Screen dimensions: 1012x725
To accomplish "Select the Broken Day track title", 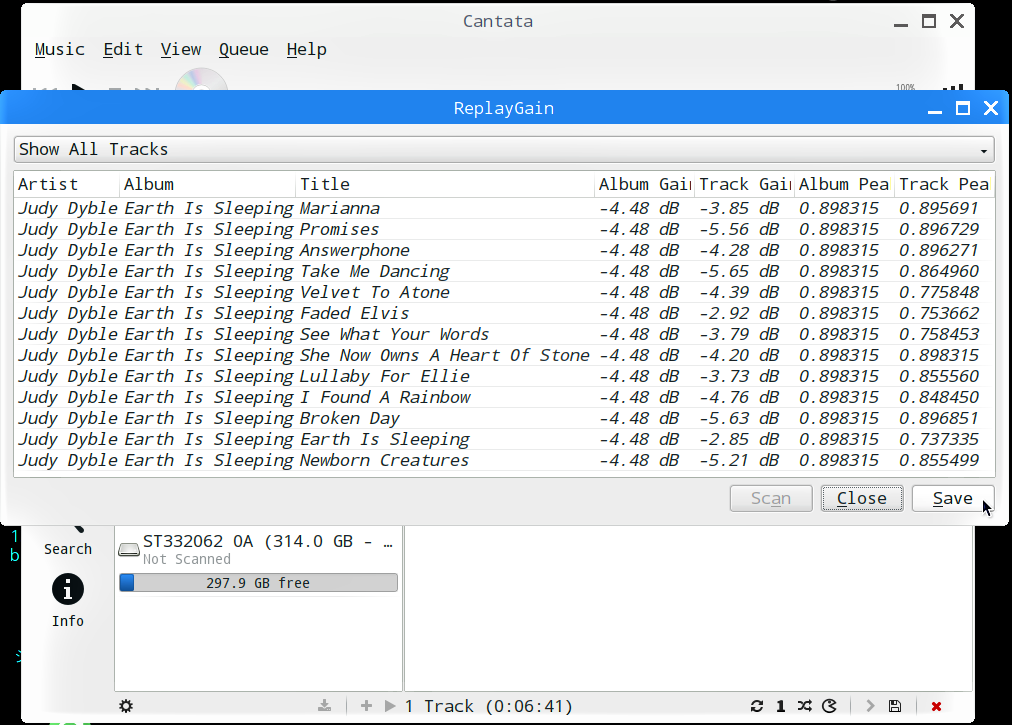I will click(349, 418).
